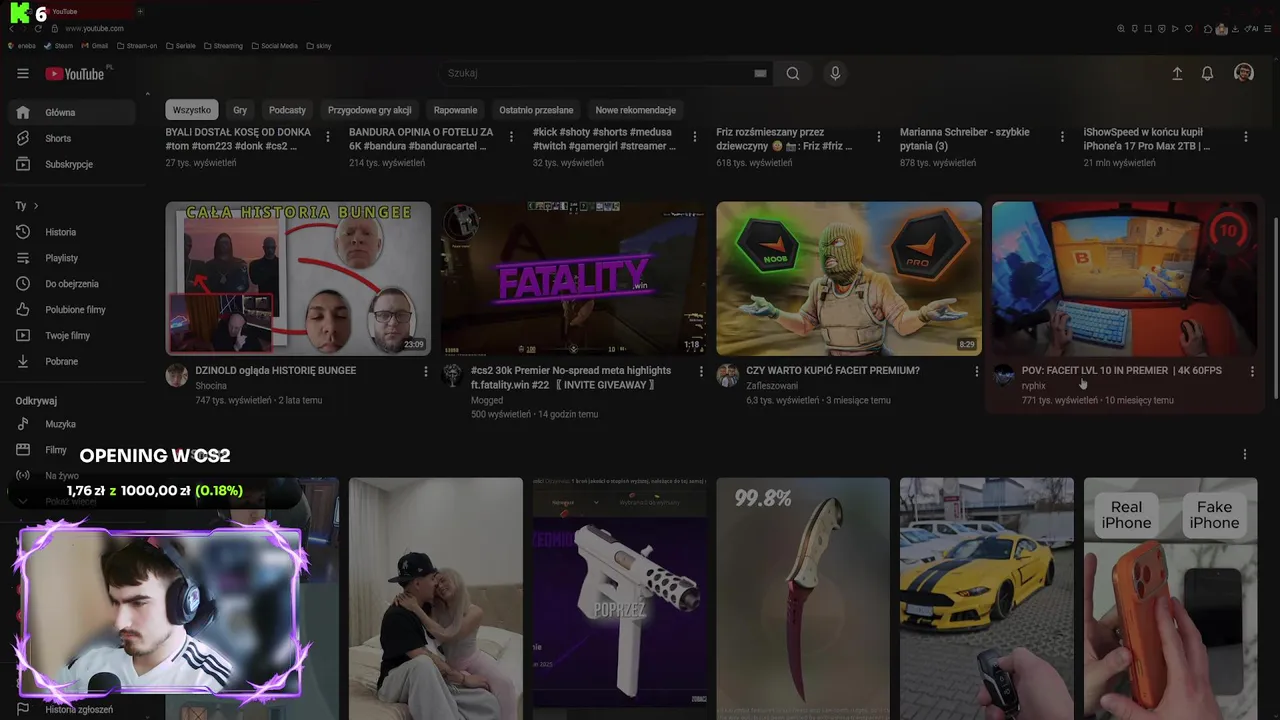The image size is (1280, 720).
Task: Go to the YouTube logo home link
Action: pos(76,73)
